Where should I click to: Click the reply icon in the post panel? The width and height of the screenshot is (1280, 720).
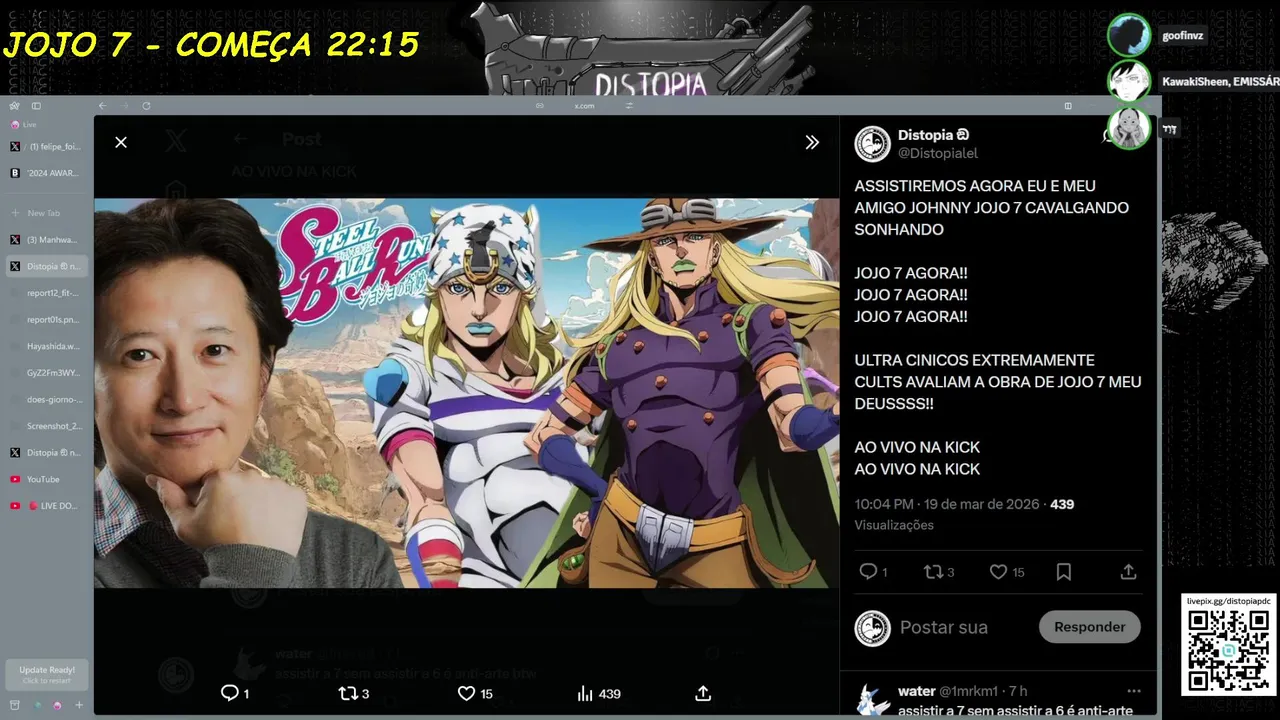coord(868,572)
